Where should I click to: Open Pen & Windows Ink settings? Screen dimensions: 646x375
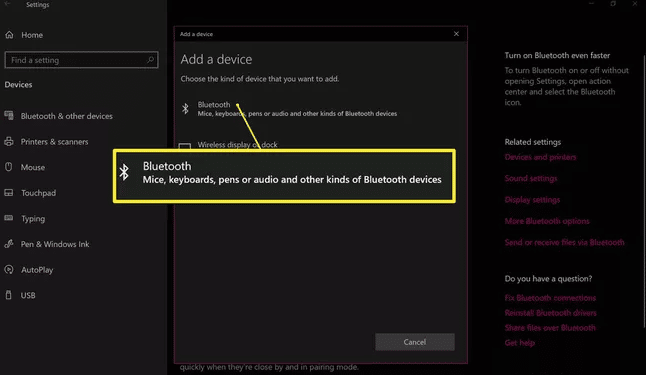tap(54, 244)
